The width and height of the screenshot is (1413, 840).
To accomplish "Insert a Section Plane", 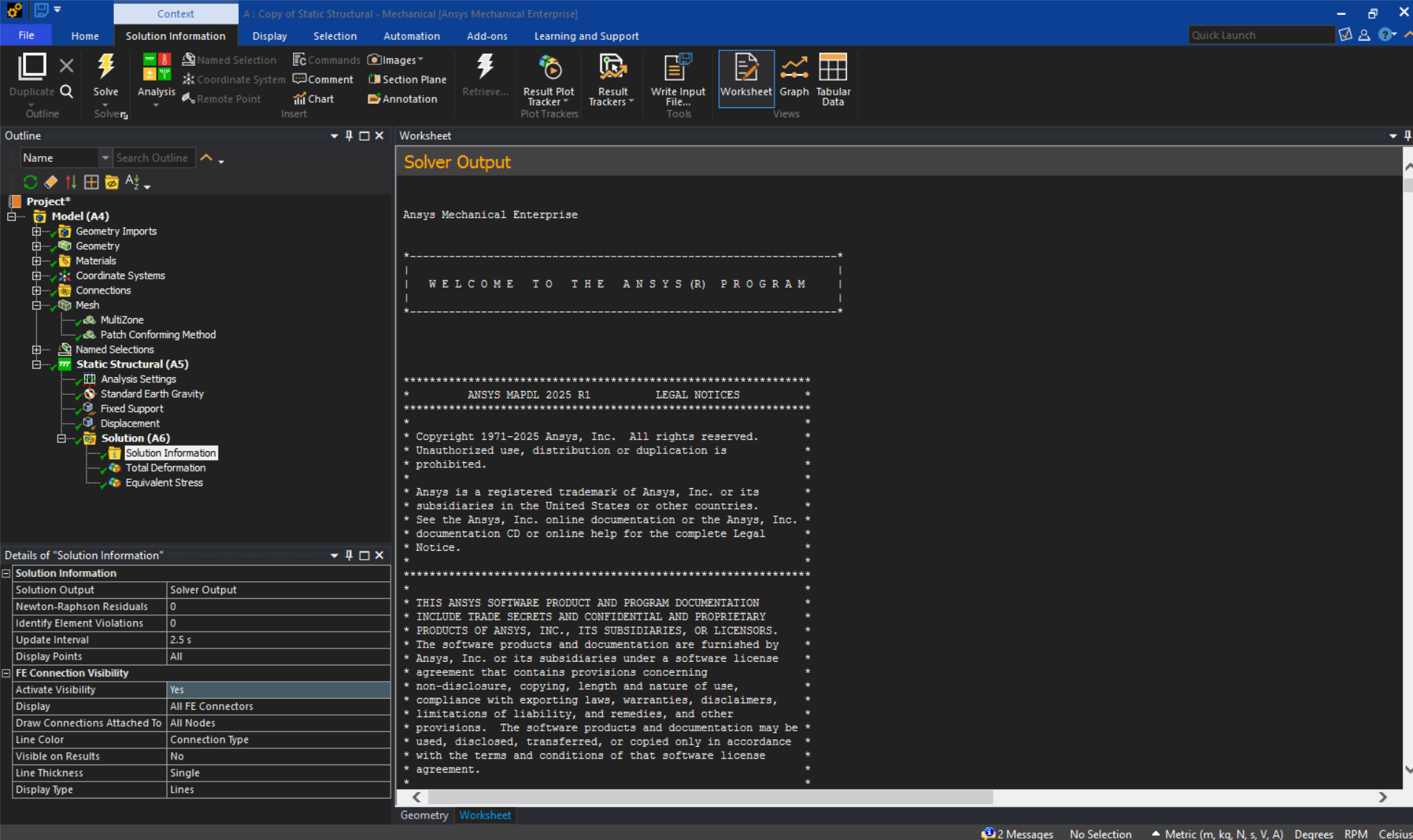I will click(408, 80).
